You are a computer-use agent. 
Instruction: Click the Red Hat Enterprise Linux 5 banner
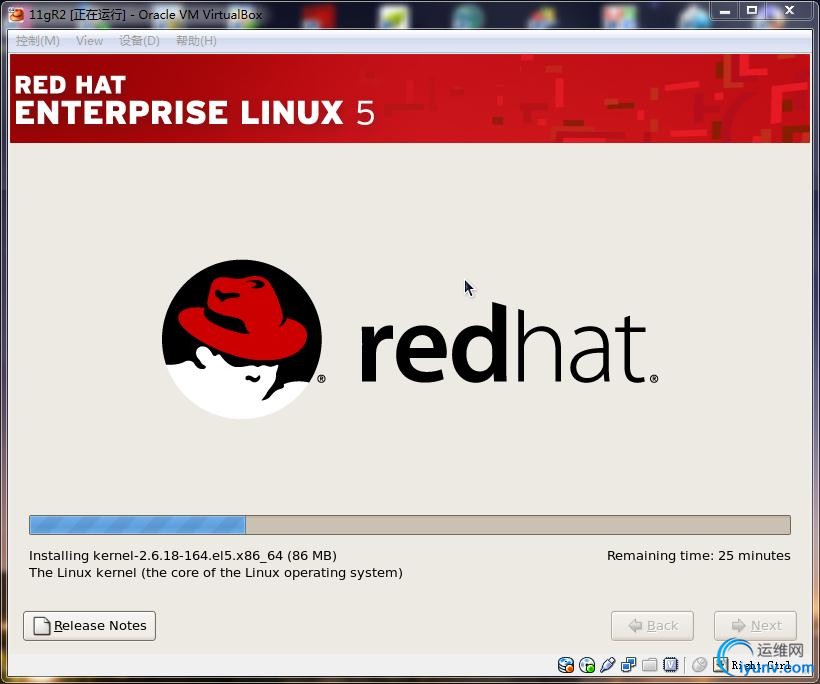pyautogui.click(x=409, y=98)
